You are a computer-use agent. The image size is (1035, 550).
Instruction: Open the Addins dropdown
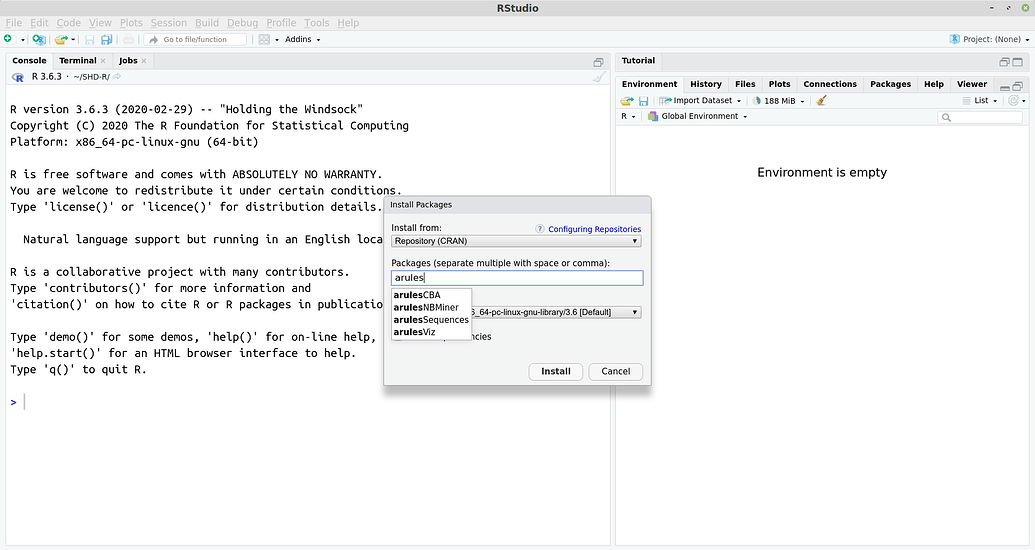click(302, 40)
